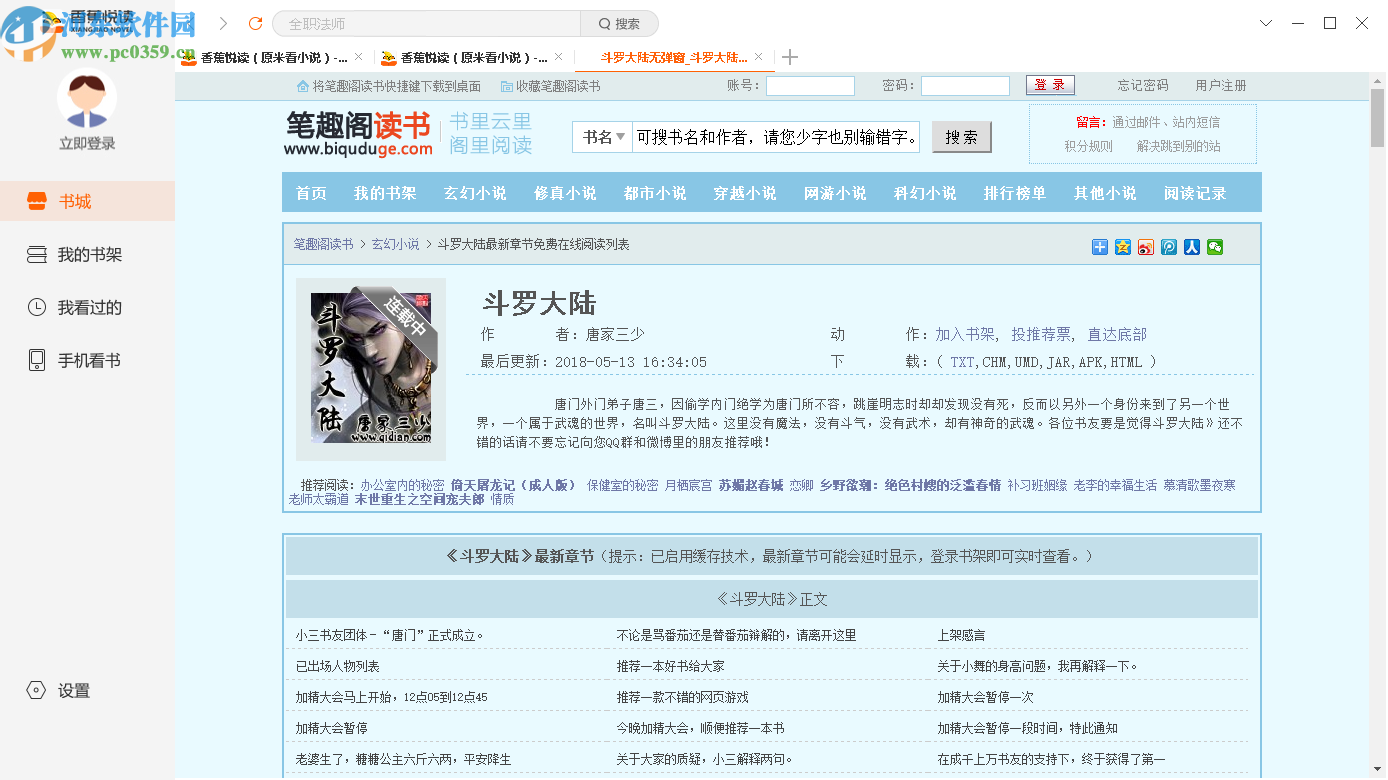The height and width of the screenshot is (780, 1388).
Task: Share to Qzone via star icon
Action: pos(1121,247)
